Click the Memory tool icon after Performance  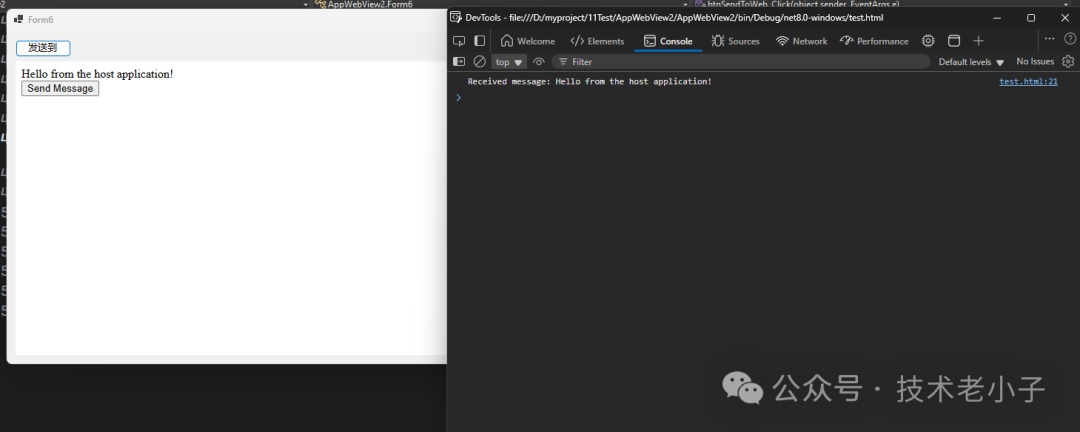(x=928, y=41)
